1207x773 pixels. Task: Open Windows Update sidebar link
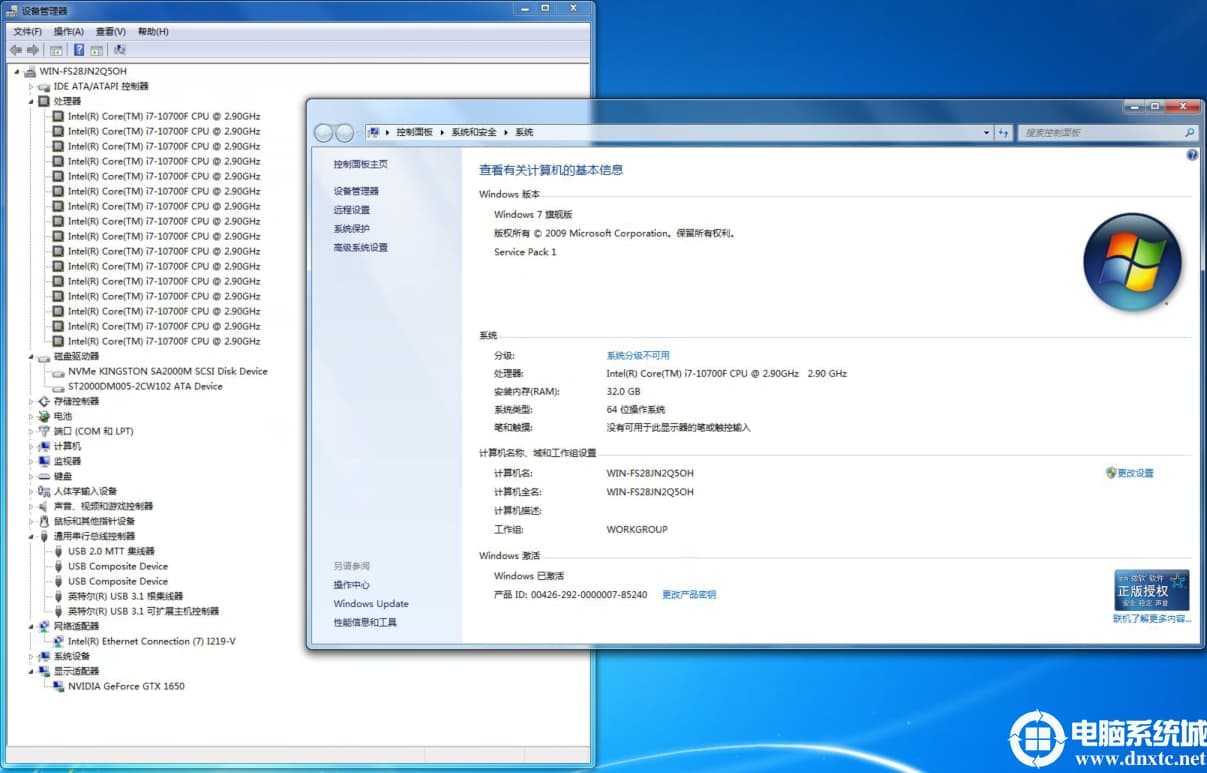coord(371,604)
